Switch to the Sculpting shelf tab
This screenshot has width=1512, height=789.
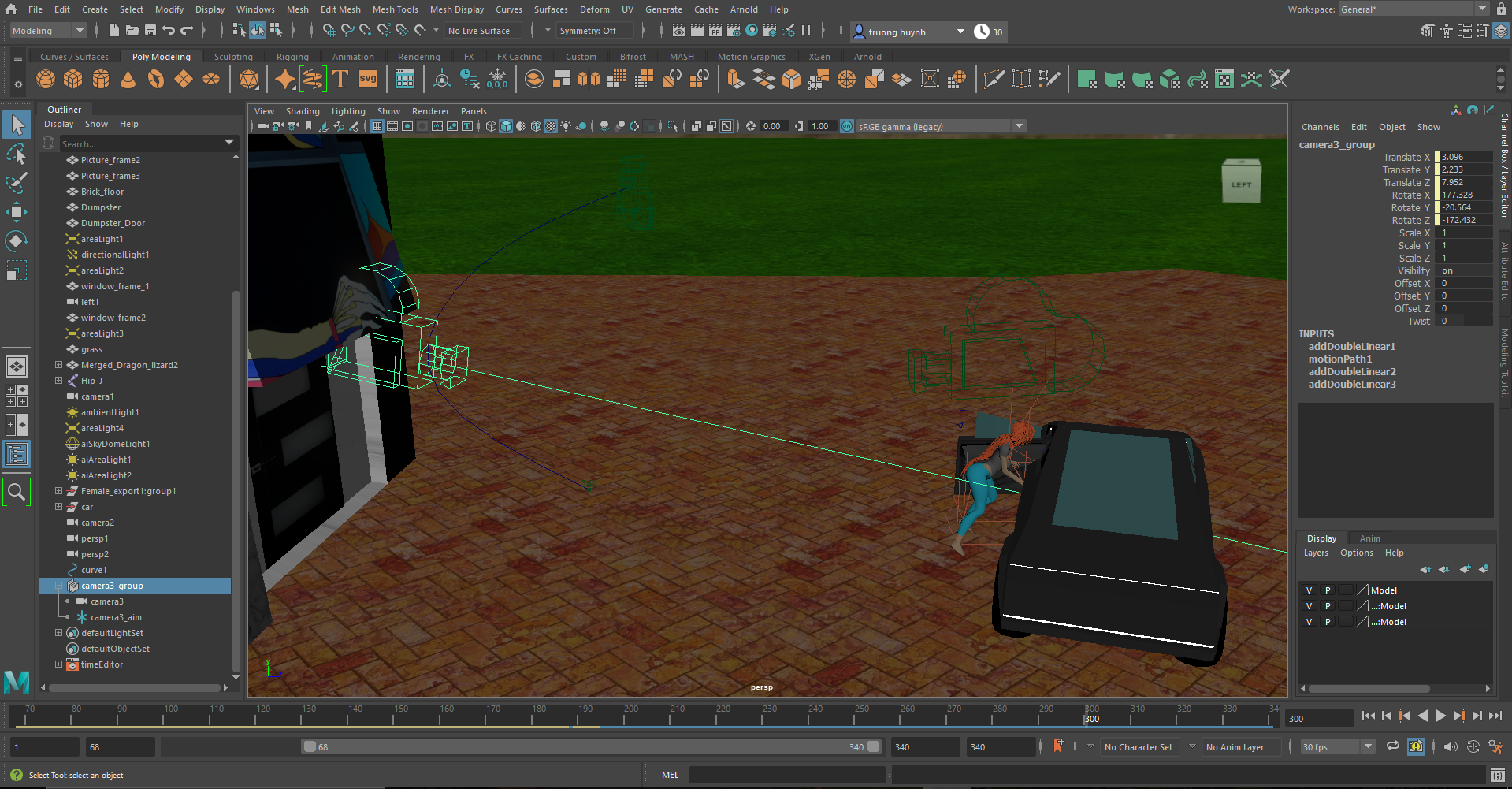(233, 56)
